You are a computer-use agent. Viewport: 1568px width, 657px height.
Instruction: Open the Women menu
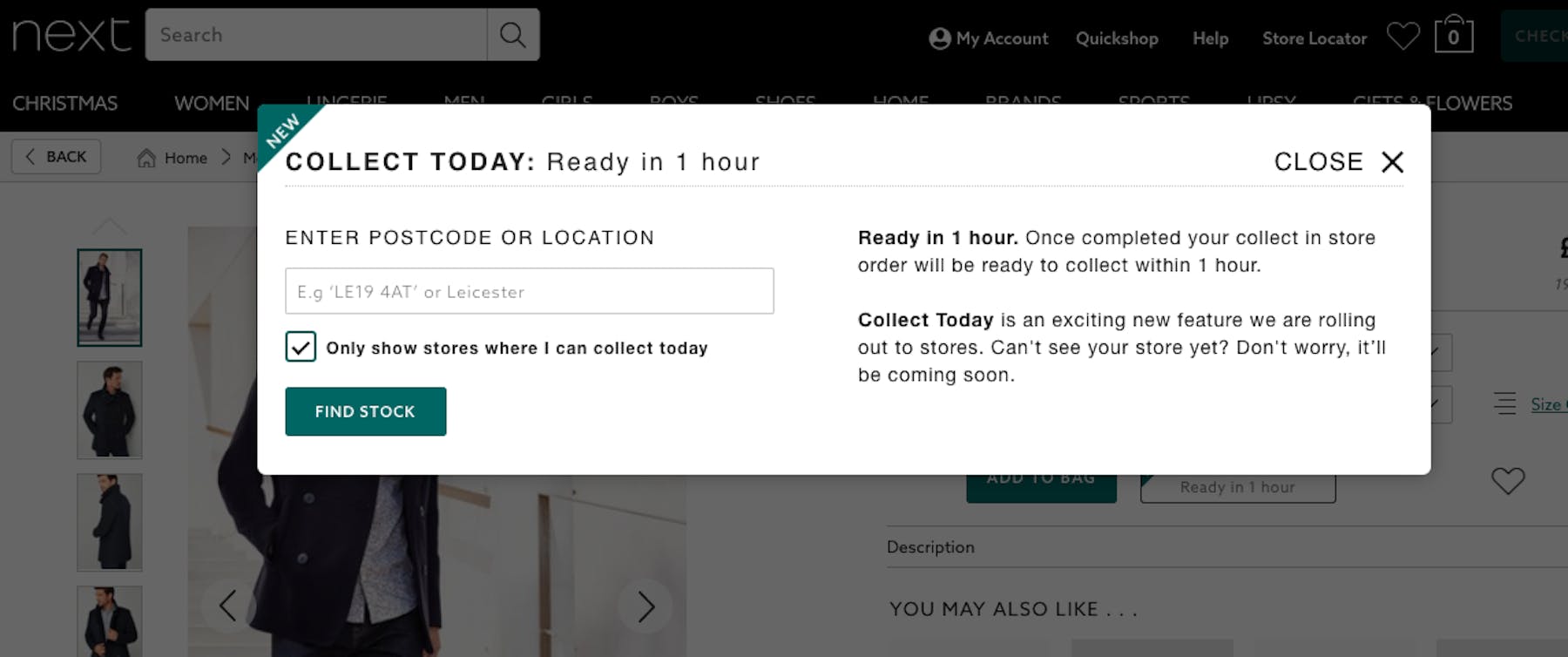[212, 104]
